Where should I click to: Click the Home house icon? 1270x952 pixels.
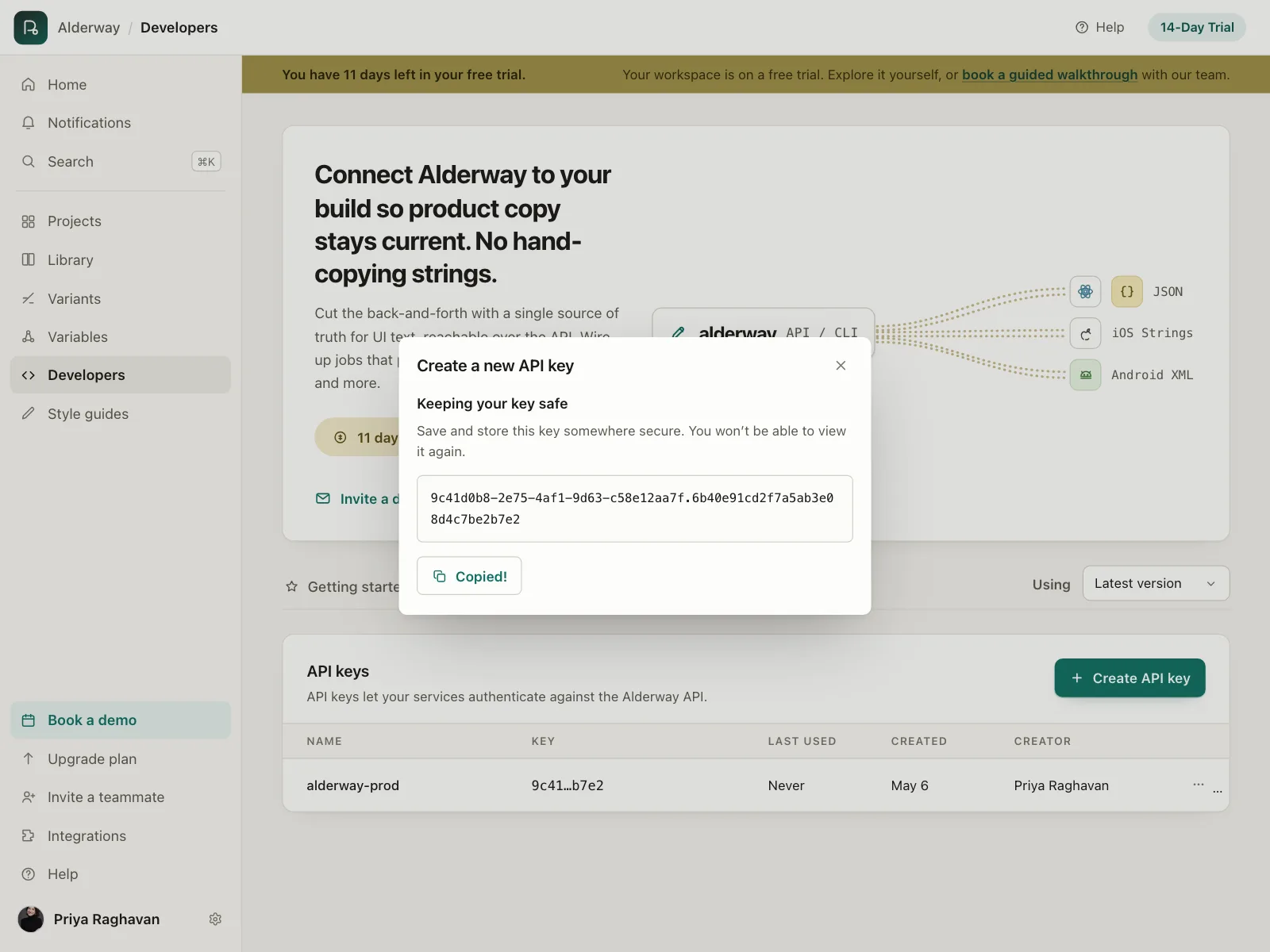(x=29, y=85)
